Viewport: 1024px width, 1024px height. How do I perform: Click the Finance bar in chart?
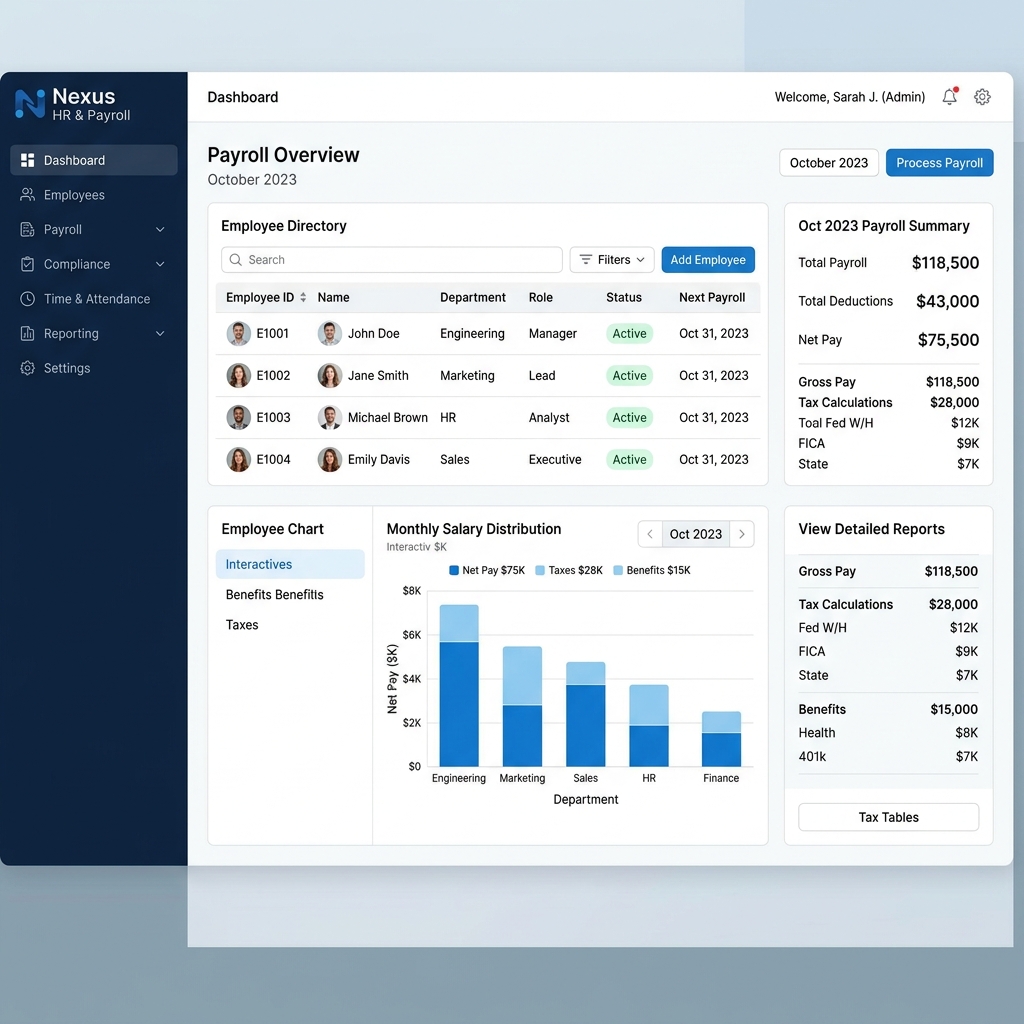(x=721, y=739)
